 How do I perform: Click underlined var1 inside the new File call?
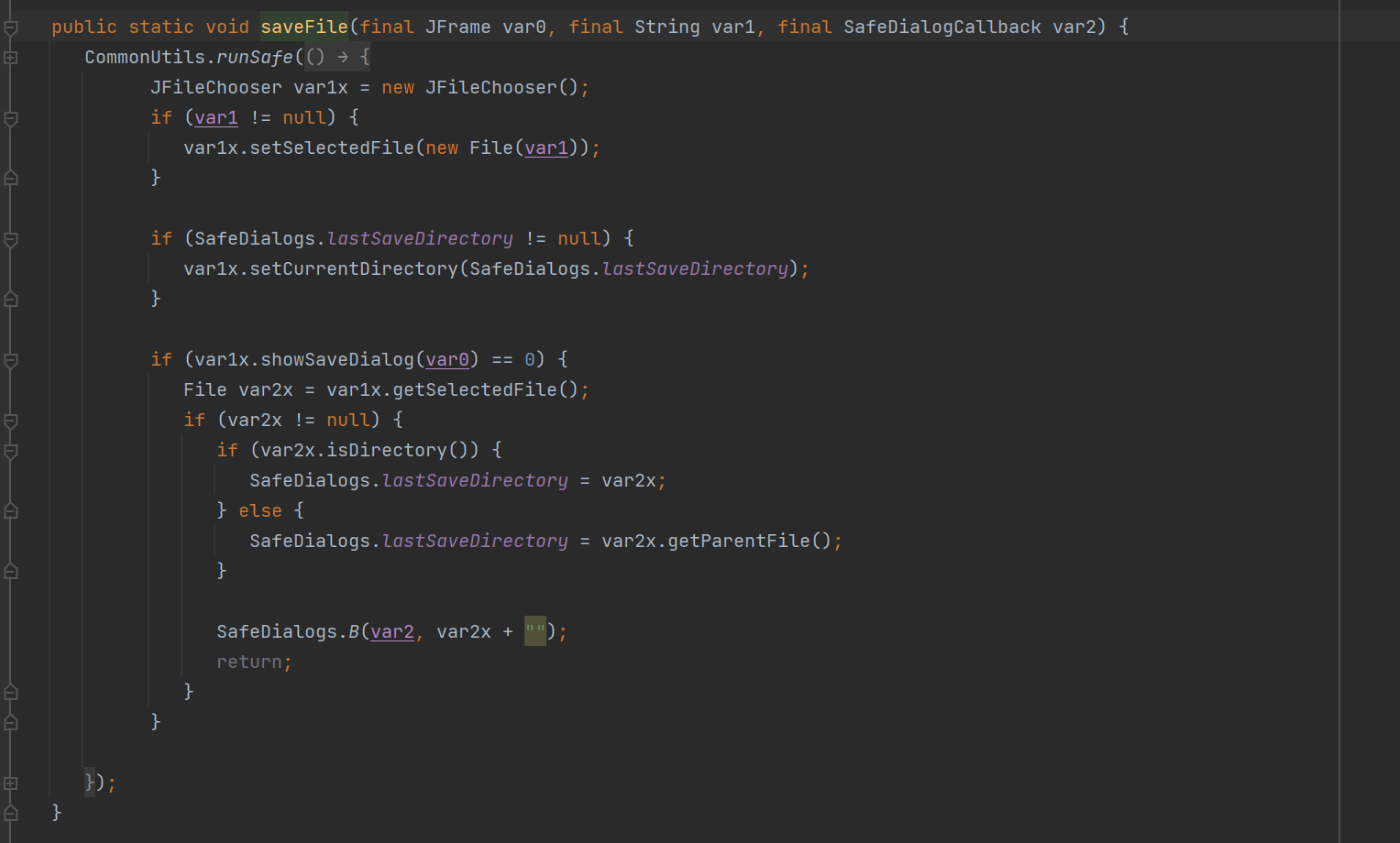[x=546, y=148]
